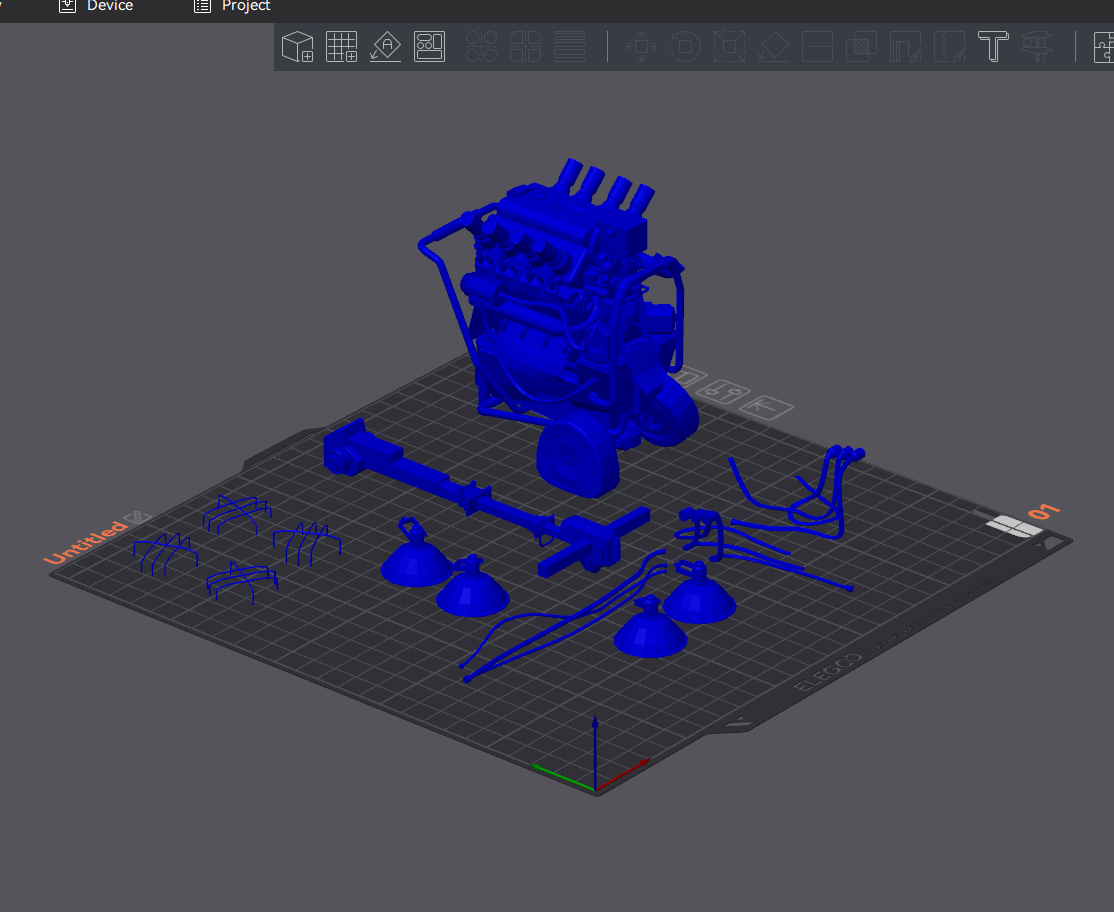The height and width of the screenshot is (912, 1114).
Task: Add a new plate with grid icon
Action: pyautogui.click(x=341, y=47)
